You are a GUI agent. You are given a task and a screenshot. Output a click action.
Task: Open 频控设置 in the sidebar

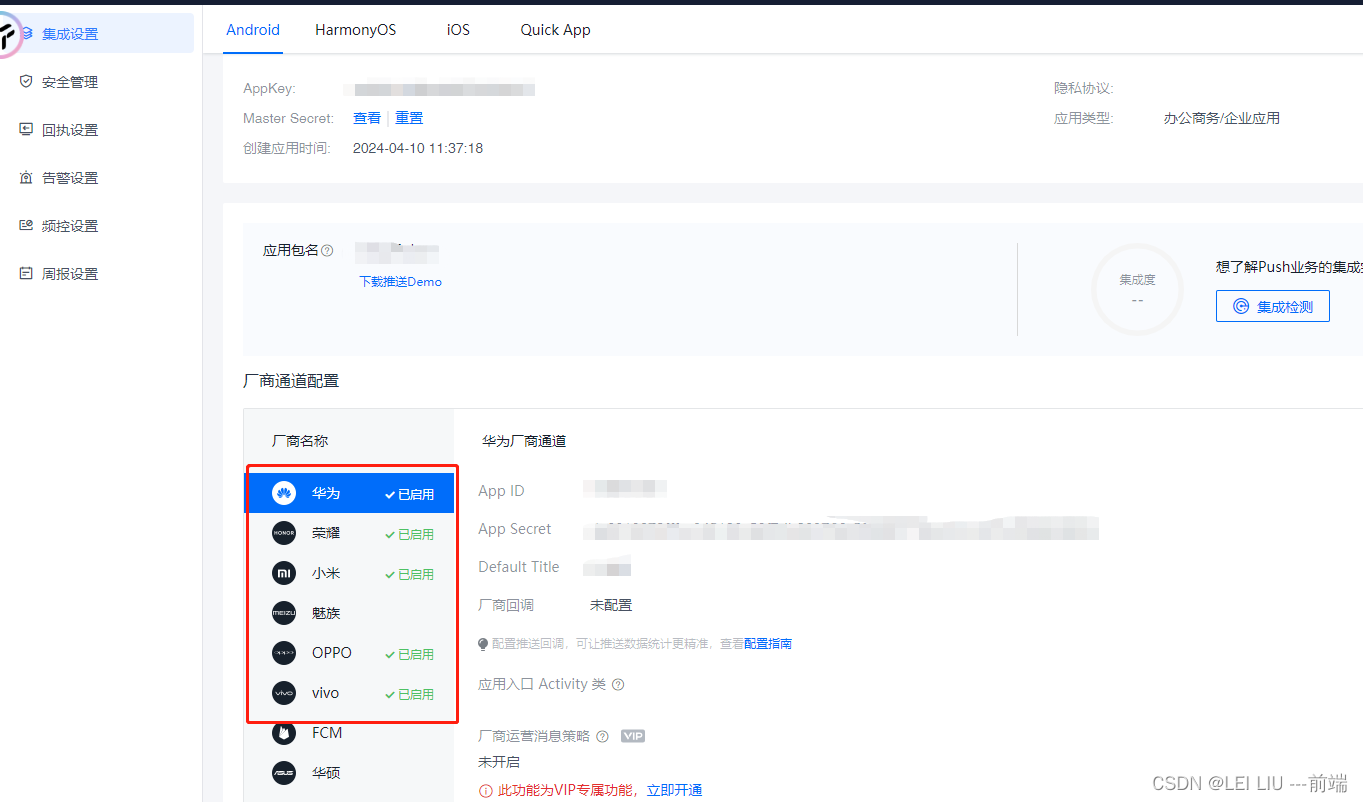point(70,226)
